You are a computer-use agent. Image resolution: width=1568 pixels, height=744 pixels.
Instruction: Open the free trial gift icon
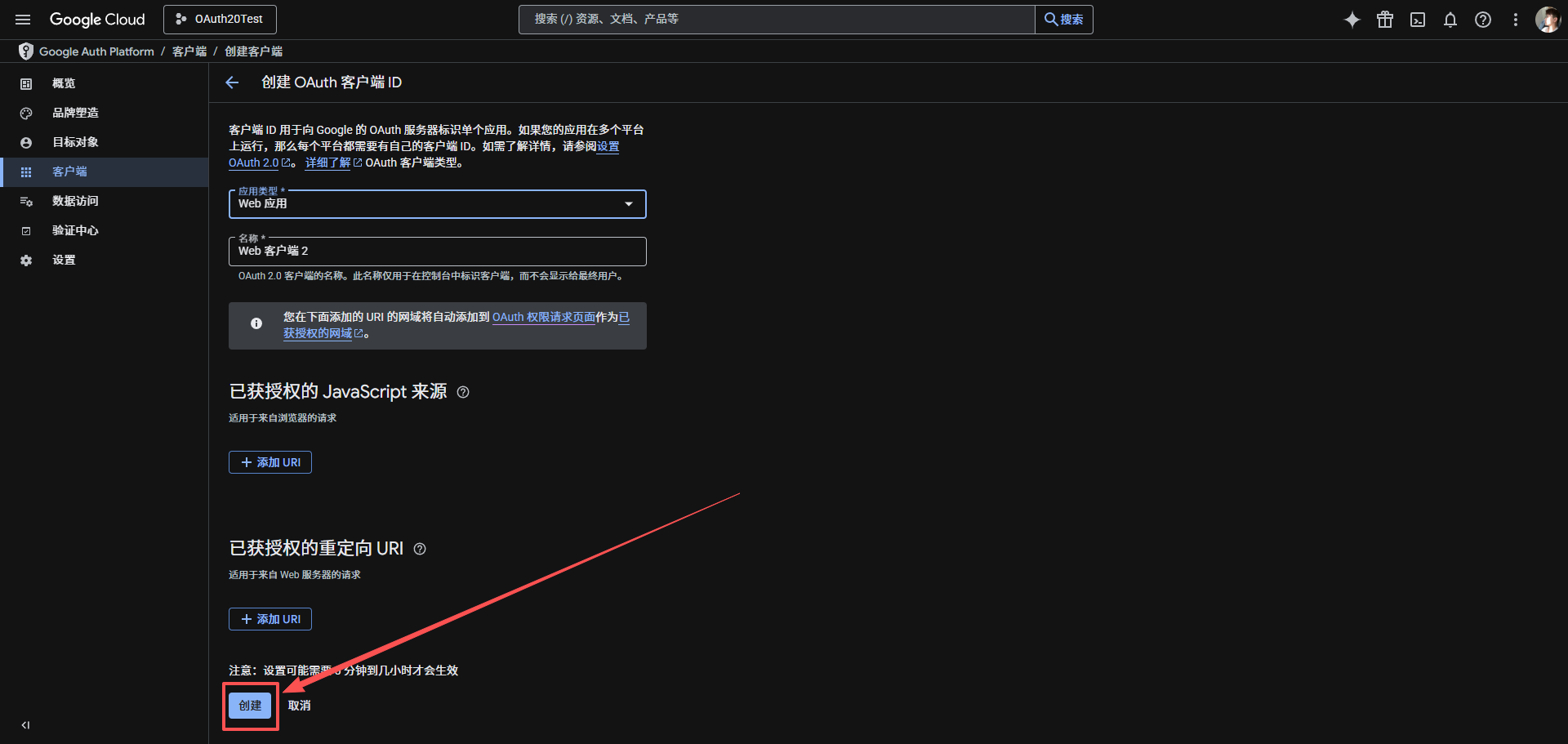pyautogui.click(x=1385, y=20)
